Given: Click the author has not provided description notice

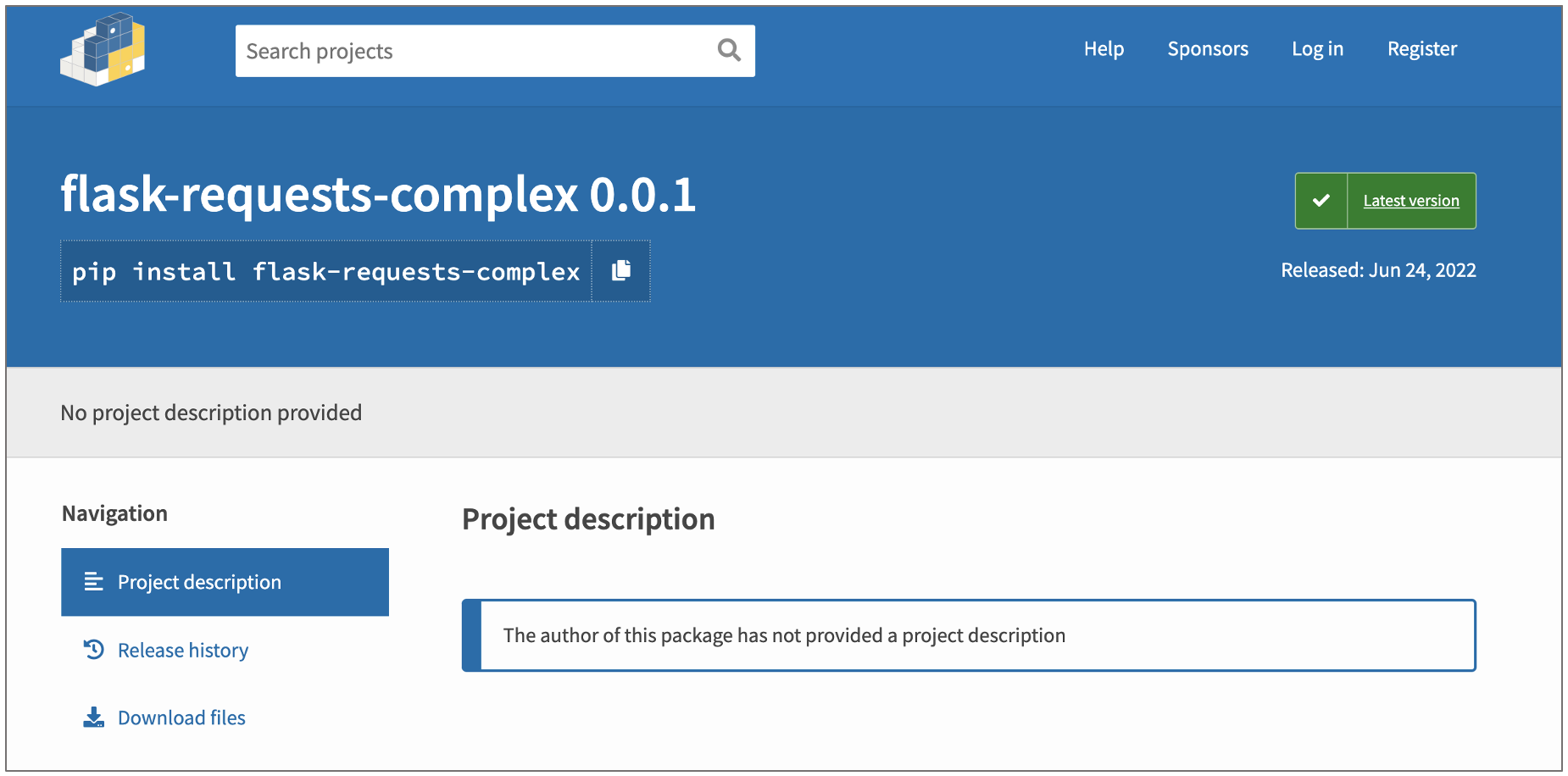Looking at the screenshot, I should click(783, 635).
